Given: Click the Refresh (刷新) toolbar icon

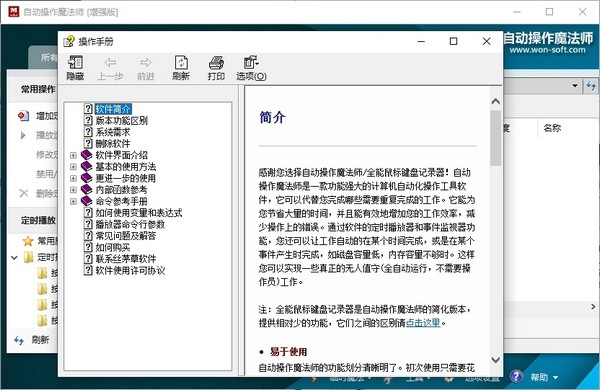Looking at the screenshot, I should (181, 62).
